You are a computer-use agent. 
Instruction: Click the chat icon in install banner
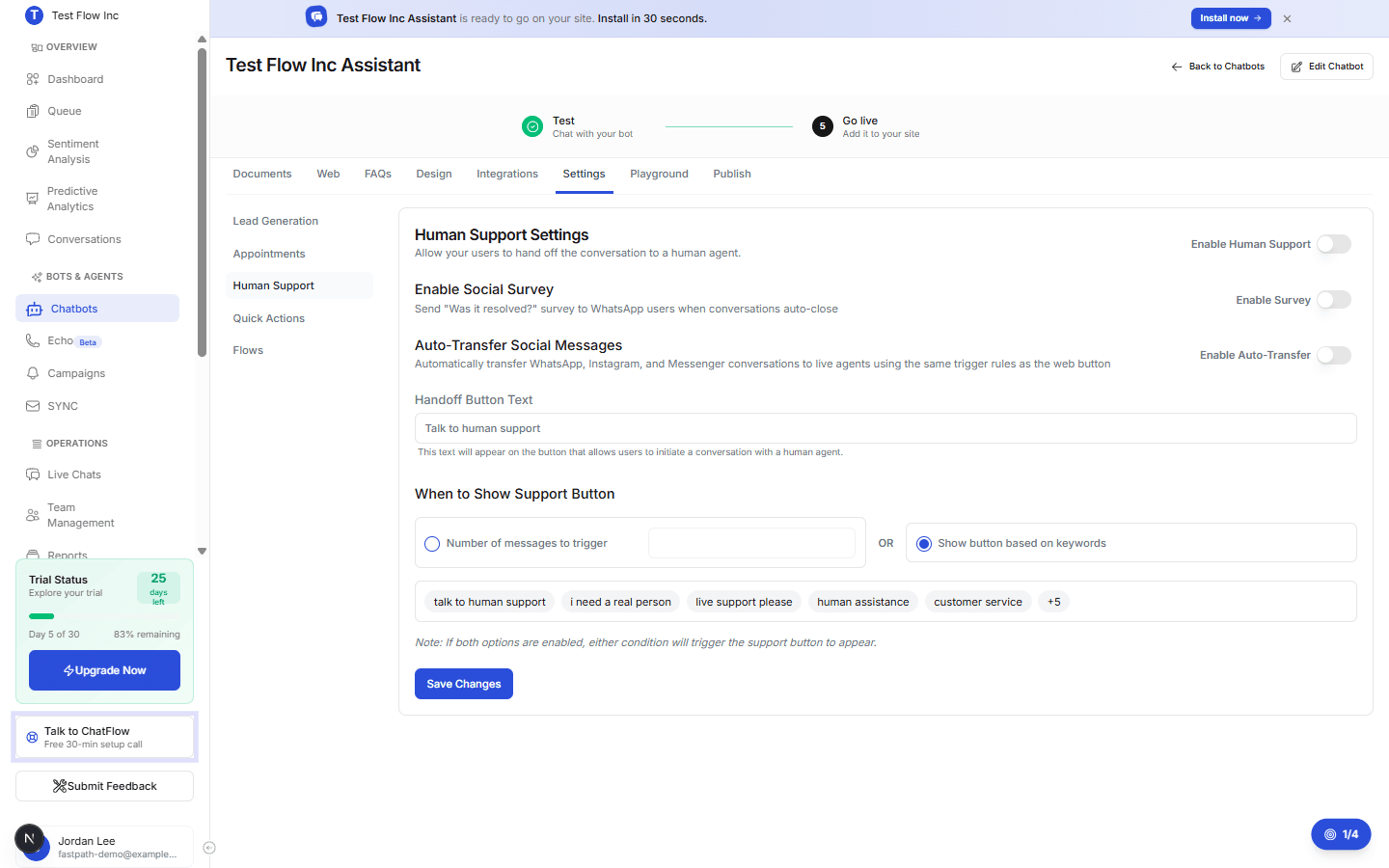click(316, 17)
